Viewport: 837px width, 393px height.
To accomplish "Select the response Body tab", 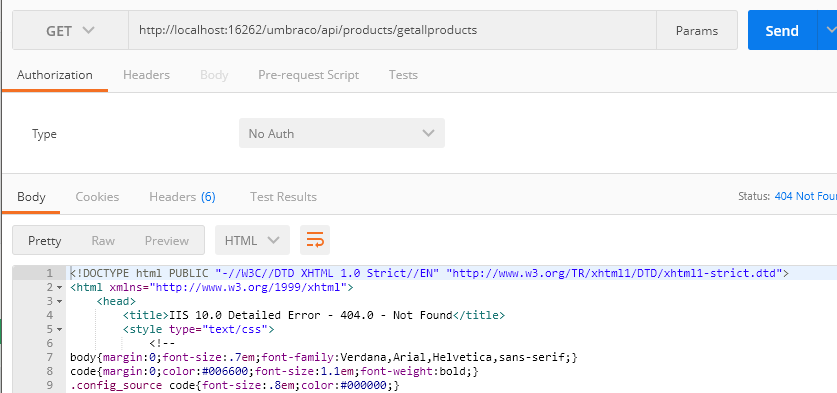I will tap(31, 197).
